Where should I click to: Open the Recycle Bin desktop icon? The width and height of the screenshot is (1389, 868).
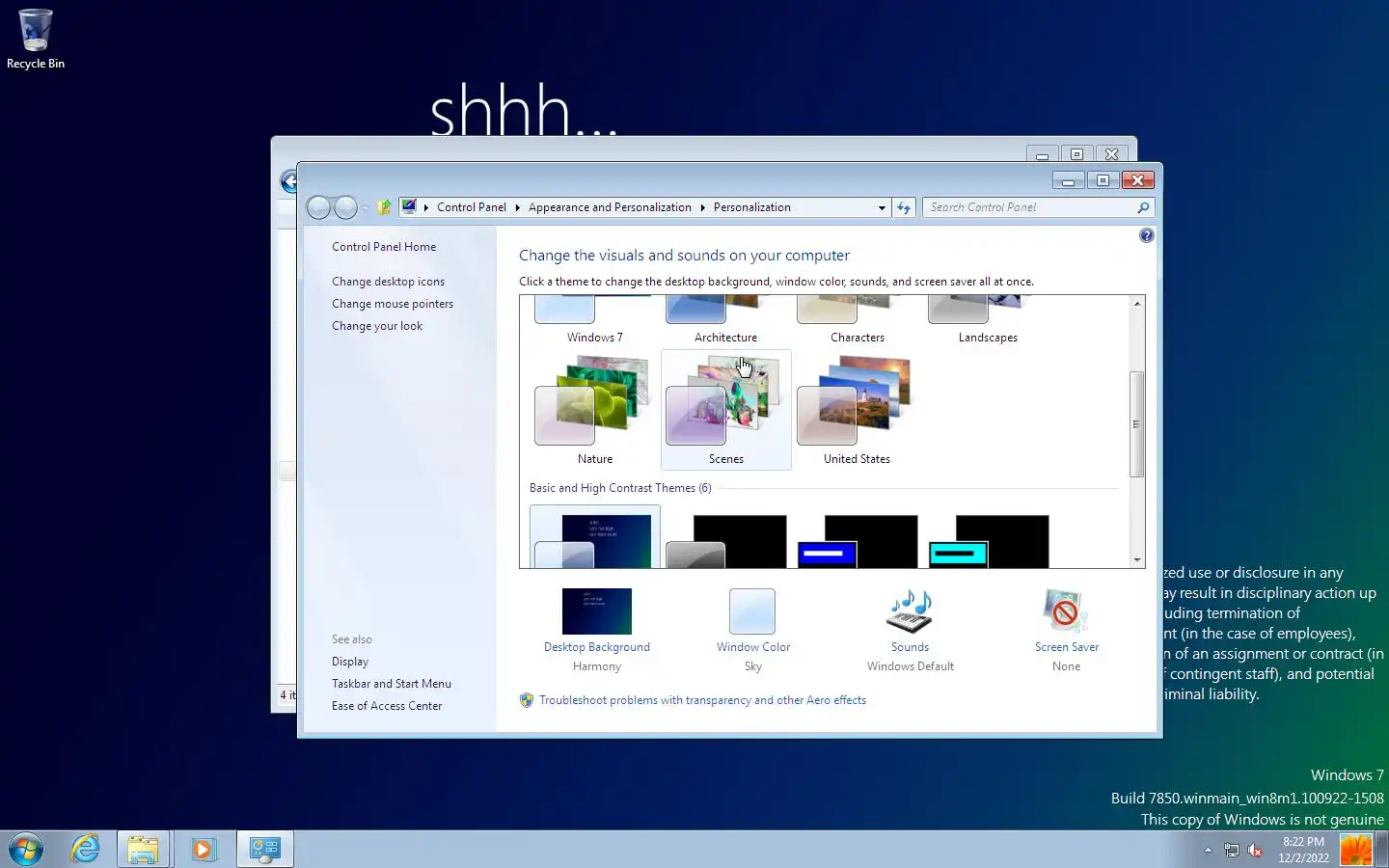pyautogui.click(x=36, y=39)
